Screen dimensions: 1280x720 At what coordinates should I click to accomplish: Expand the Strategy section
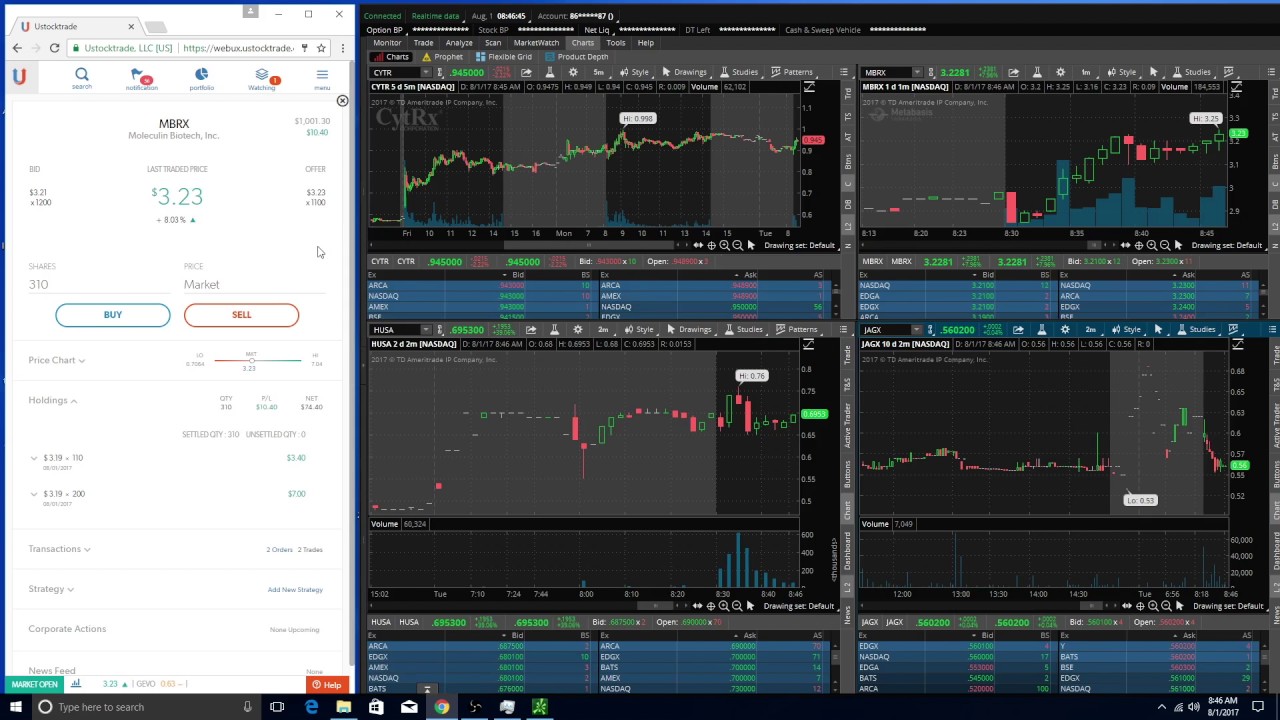tap(51, 589)
